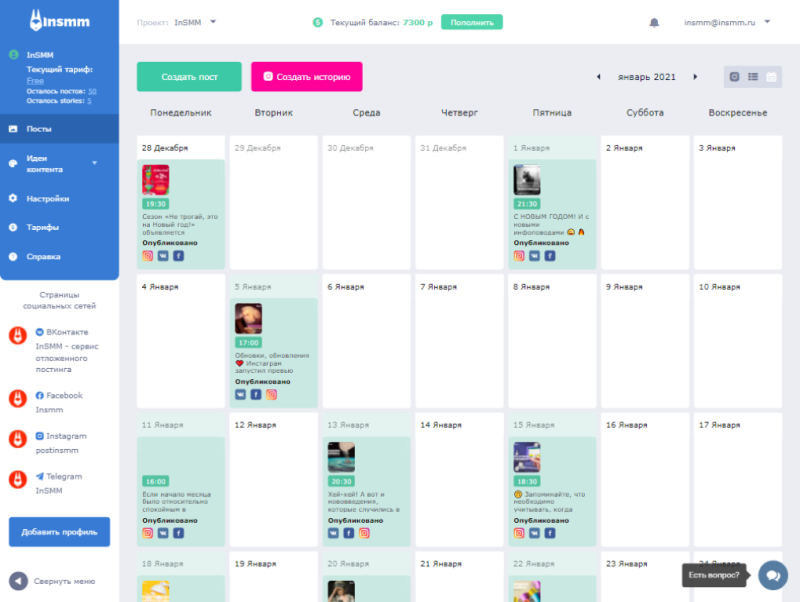Viewport: 800px width, 602px height.
Task: Click the Telegram profile avatar icon
Action: click(18, 480)
